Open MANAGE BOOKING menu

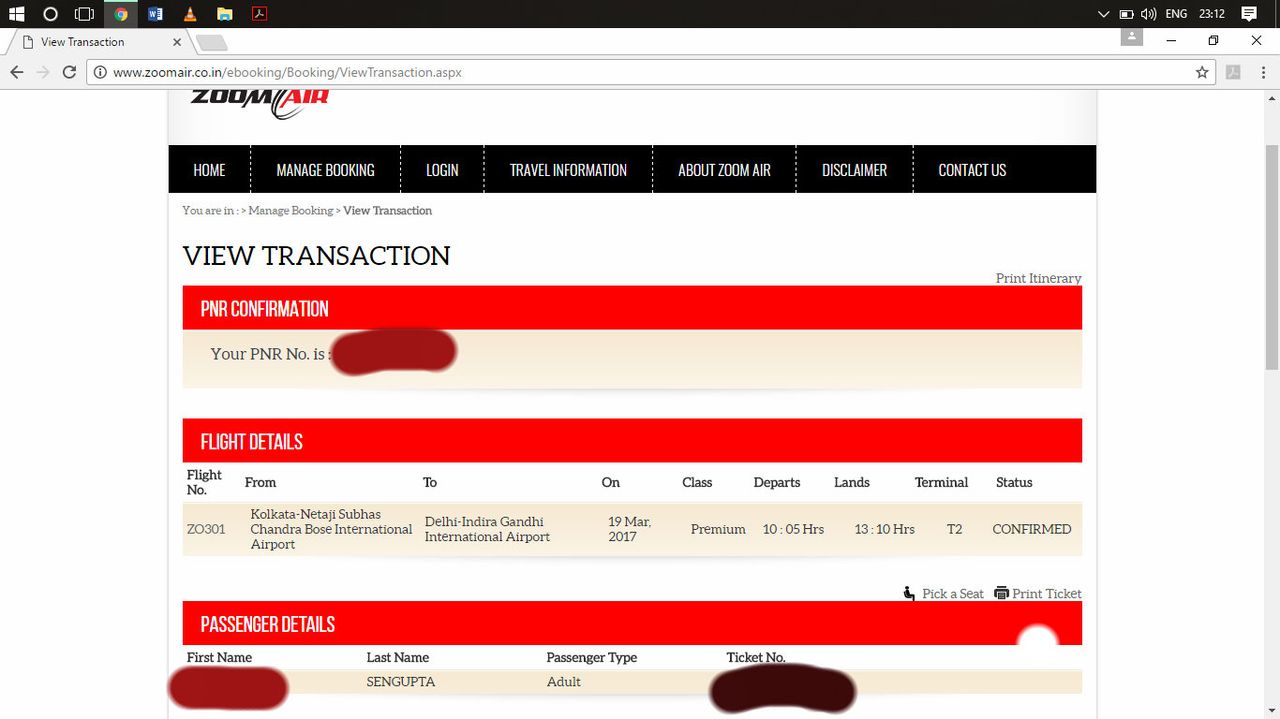(325, 170)
